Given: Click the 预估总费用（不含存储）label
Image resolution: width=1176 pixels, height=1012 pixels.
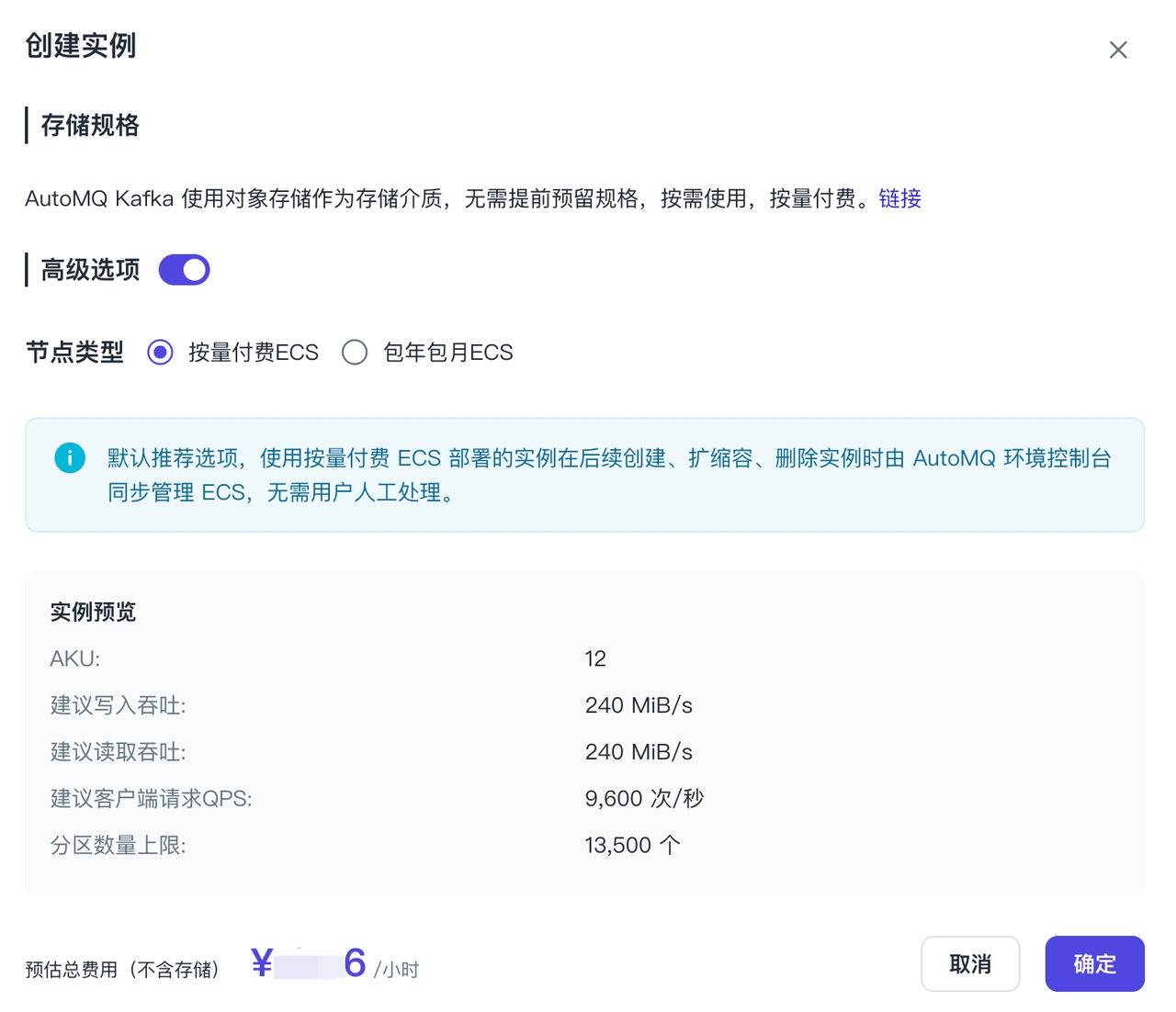Looking at the screenshot, I should point(123,970).
